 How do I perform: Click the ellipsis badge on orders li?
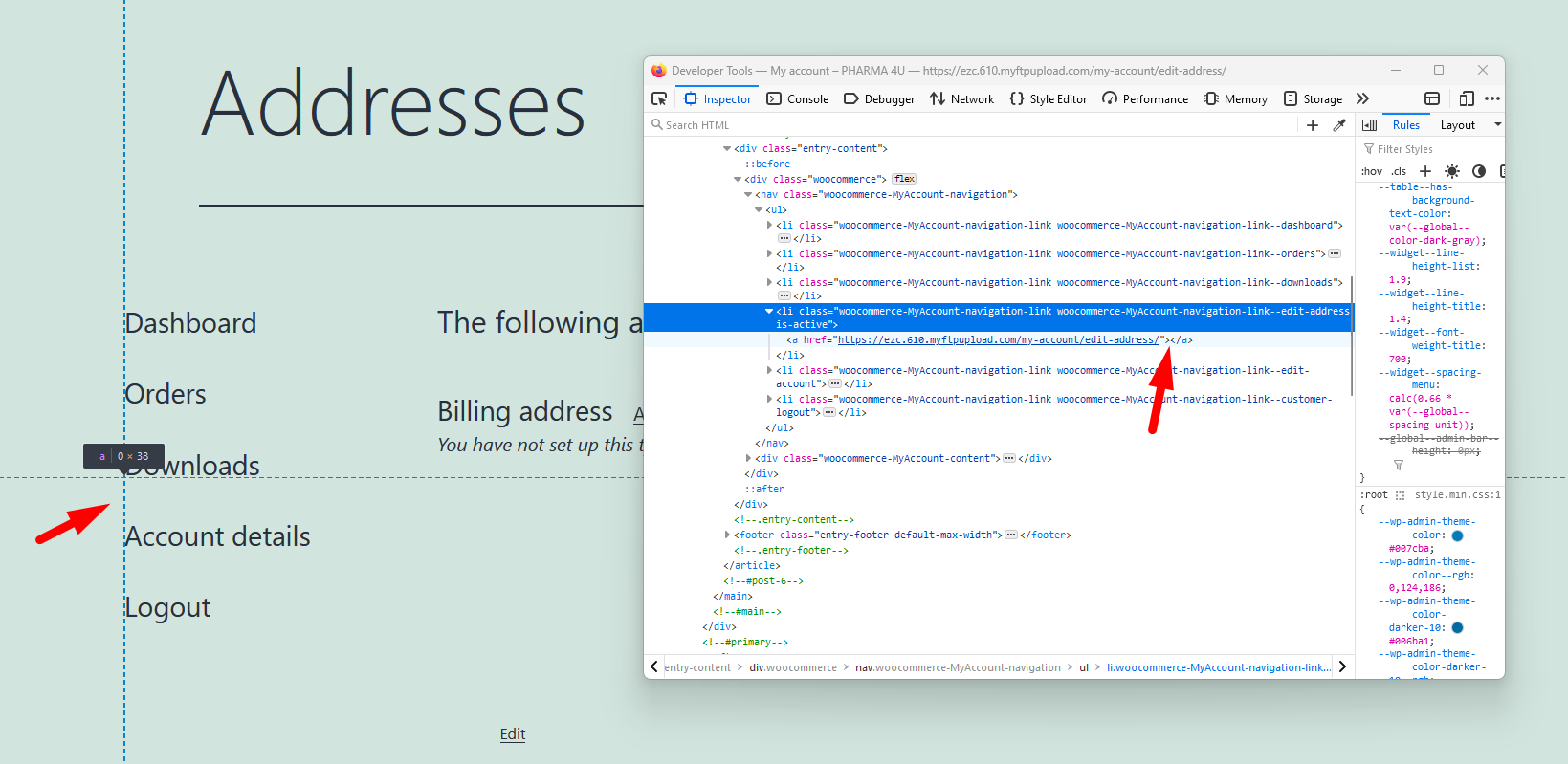[1335, 253]
